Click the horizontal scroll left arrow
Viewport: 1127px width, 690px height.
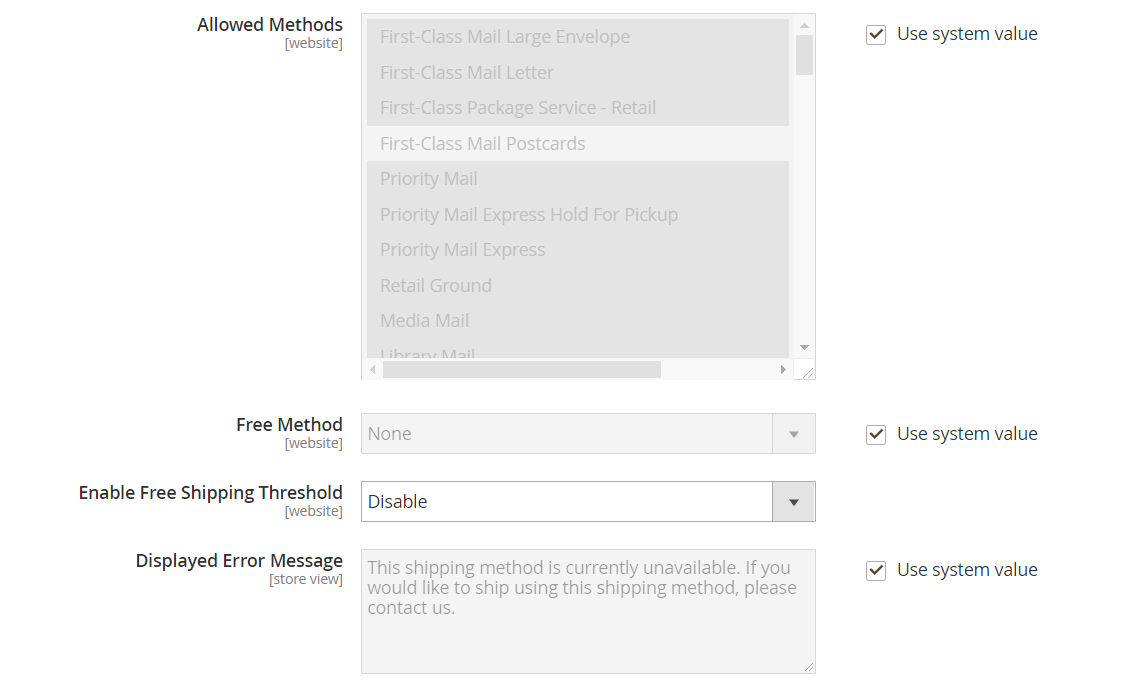pyautogui.click(x=373, y=370)
